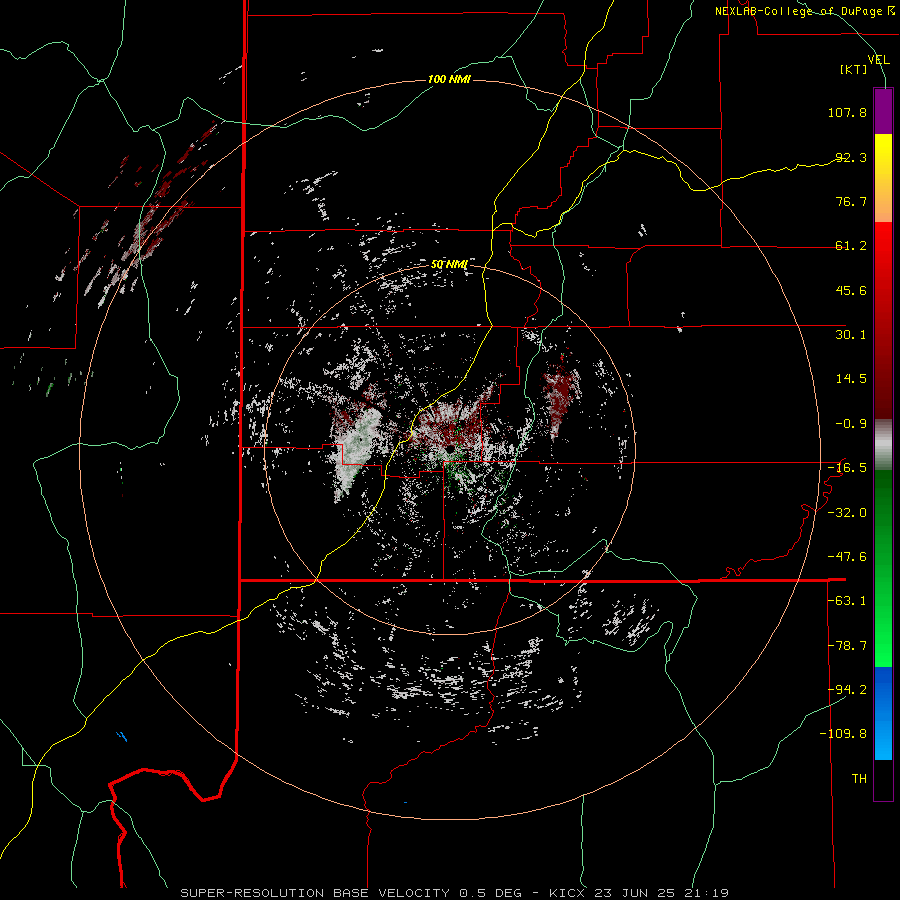The image size is (900, 900).
Task: Click the -0.9 velocity scale value
Action: (851, 424)
